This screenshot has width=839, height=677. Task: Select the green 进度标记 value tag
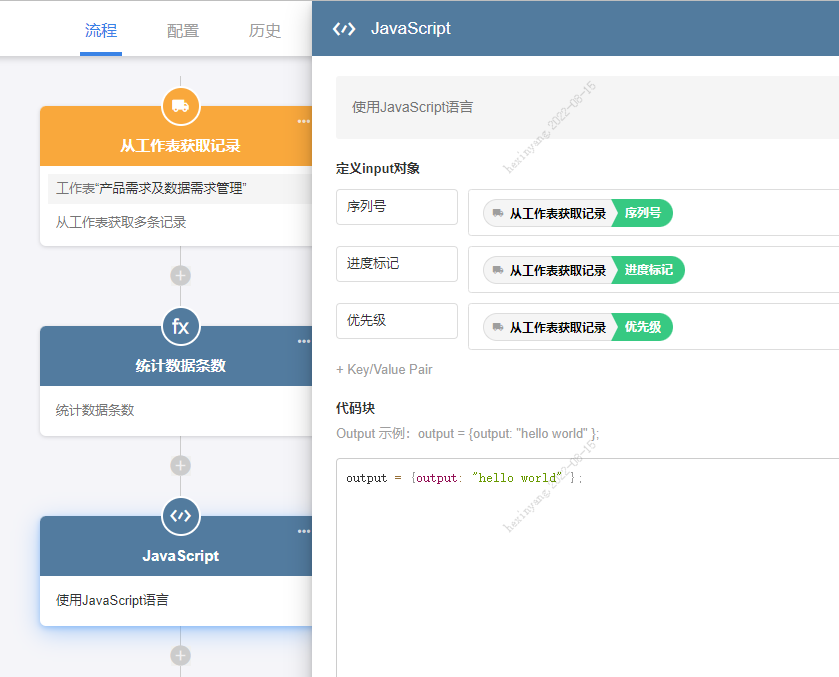pos(649,270)
